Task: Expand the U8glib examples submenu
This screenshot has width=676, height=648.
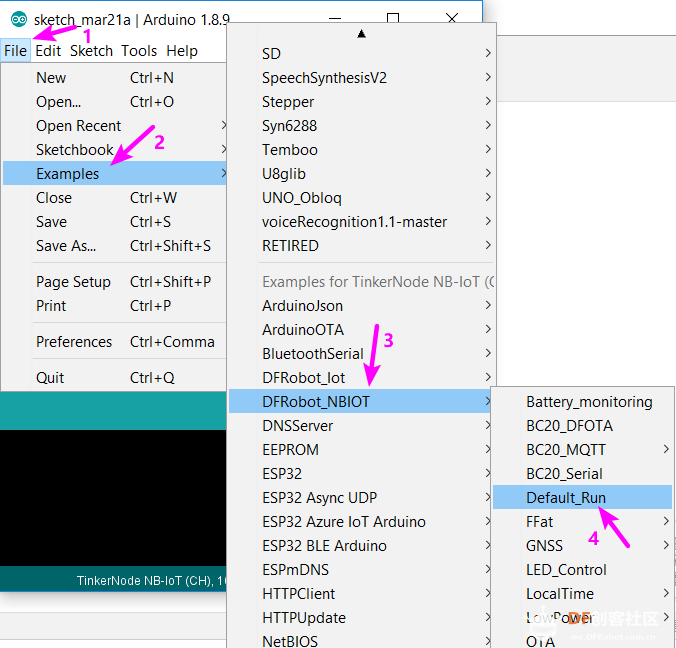Action: (361, 174)
